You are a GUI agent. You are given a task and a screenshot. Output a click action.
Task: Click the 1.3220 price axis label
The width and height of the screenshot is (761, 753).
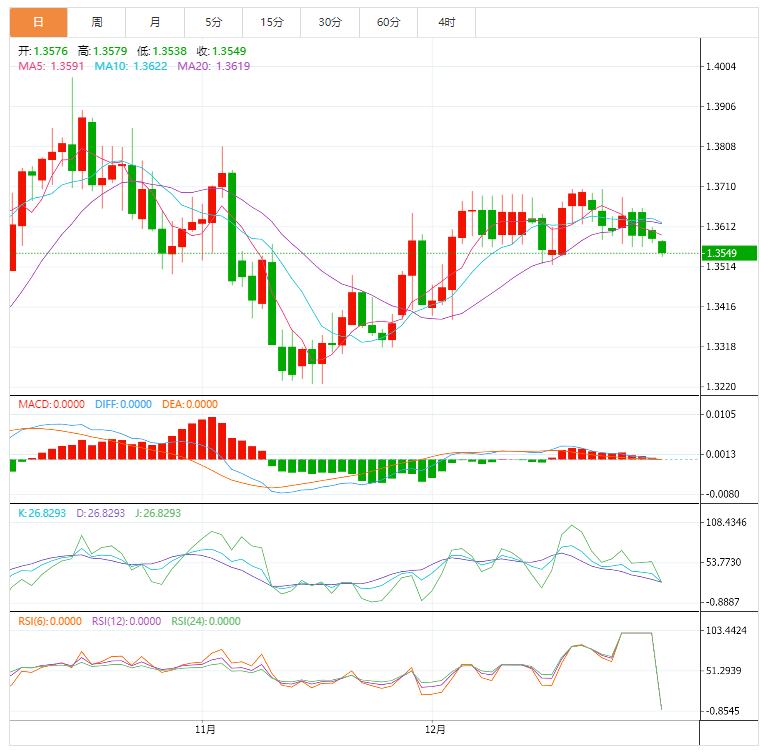[720, 387]
